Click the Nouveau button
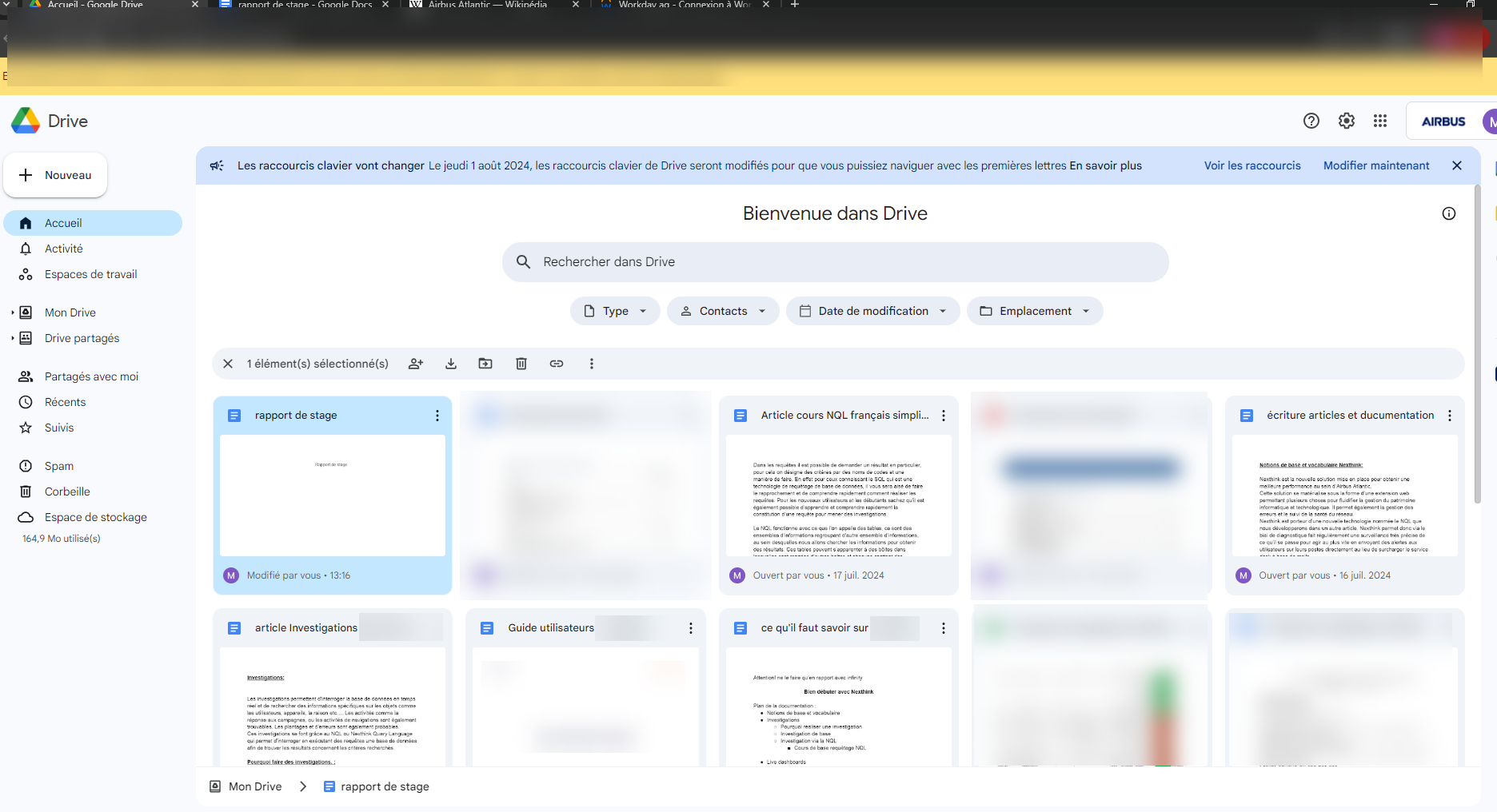Viewport: 1497px width, 812px height. (55, 175)
